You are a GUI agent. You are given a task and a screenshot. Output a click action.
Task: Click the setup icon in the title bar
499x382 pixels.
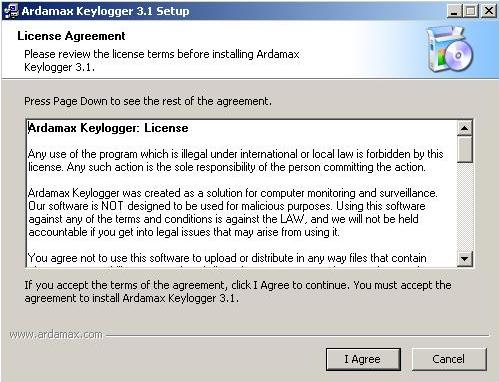11,11
